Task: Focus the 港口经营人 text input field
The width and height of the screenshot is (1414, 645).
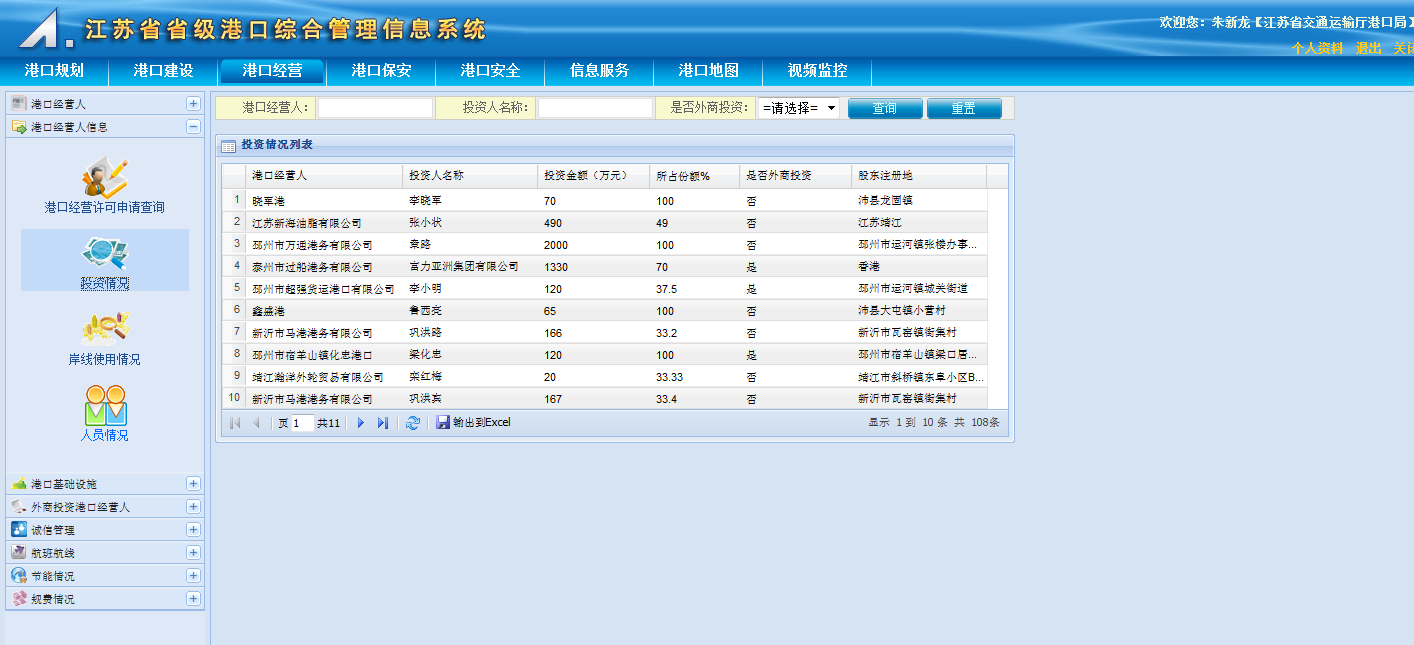Action: (375, 108)
